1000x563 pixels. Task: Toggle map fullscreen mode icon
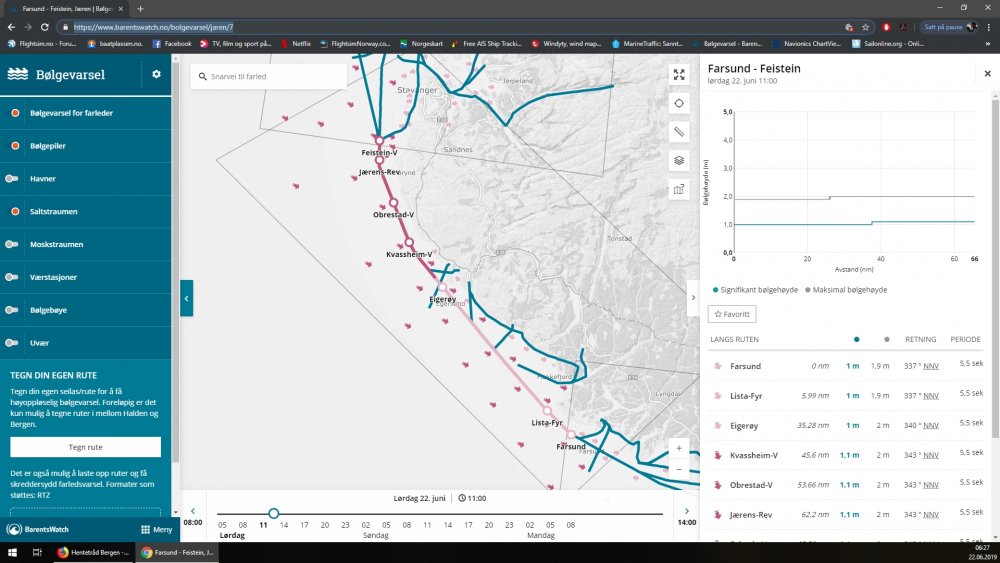coord(679,75)
